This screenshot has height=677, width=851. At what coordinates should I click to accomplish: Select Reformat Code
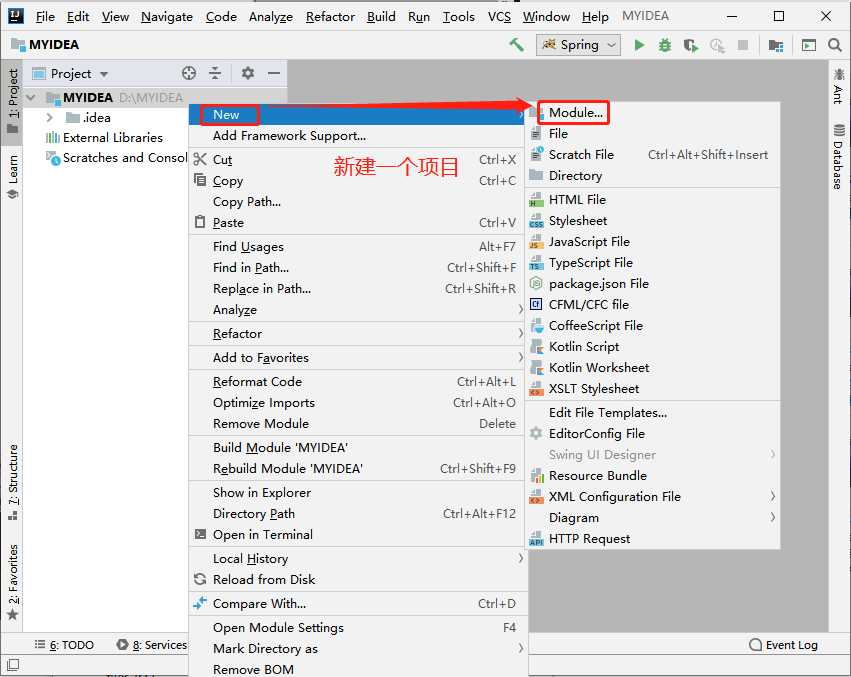(x=357, y=382)
